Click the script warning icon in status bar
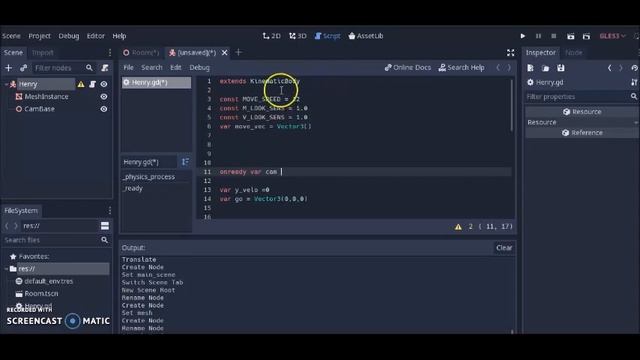 (x=458, y=227)
